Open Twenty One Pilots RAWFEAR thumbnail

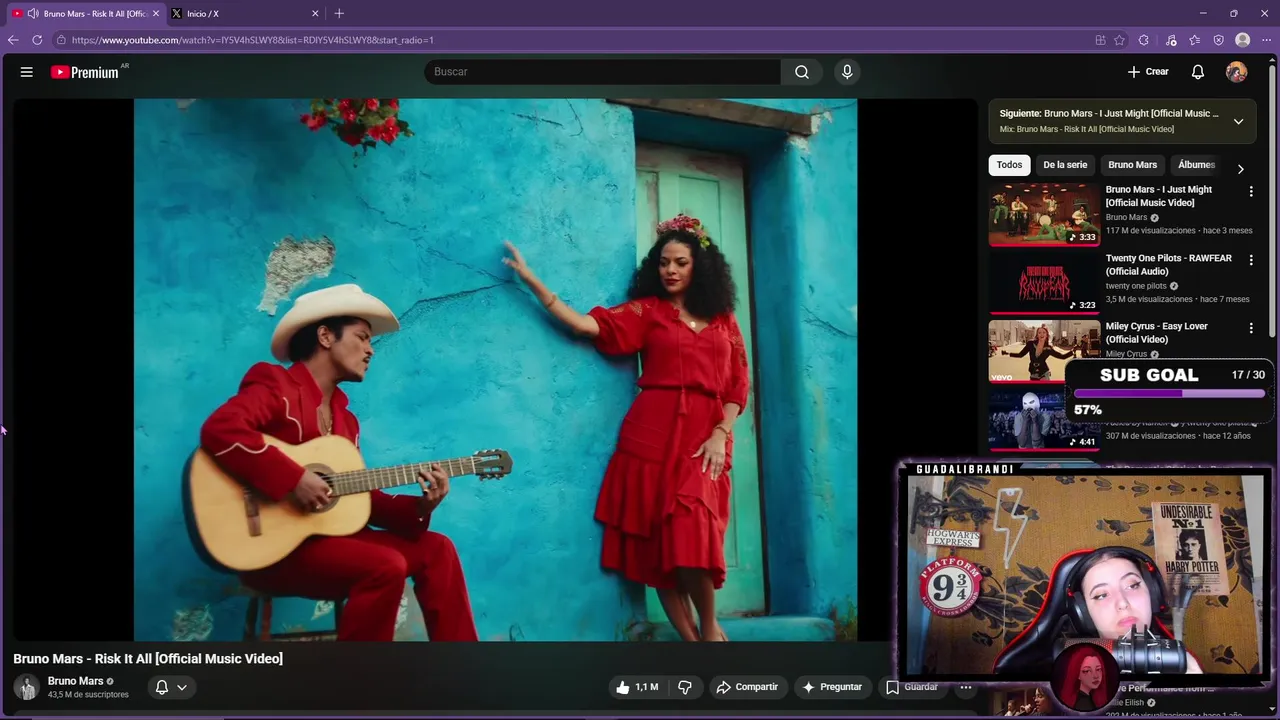(x=1044, y=282)
